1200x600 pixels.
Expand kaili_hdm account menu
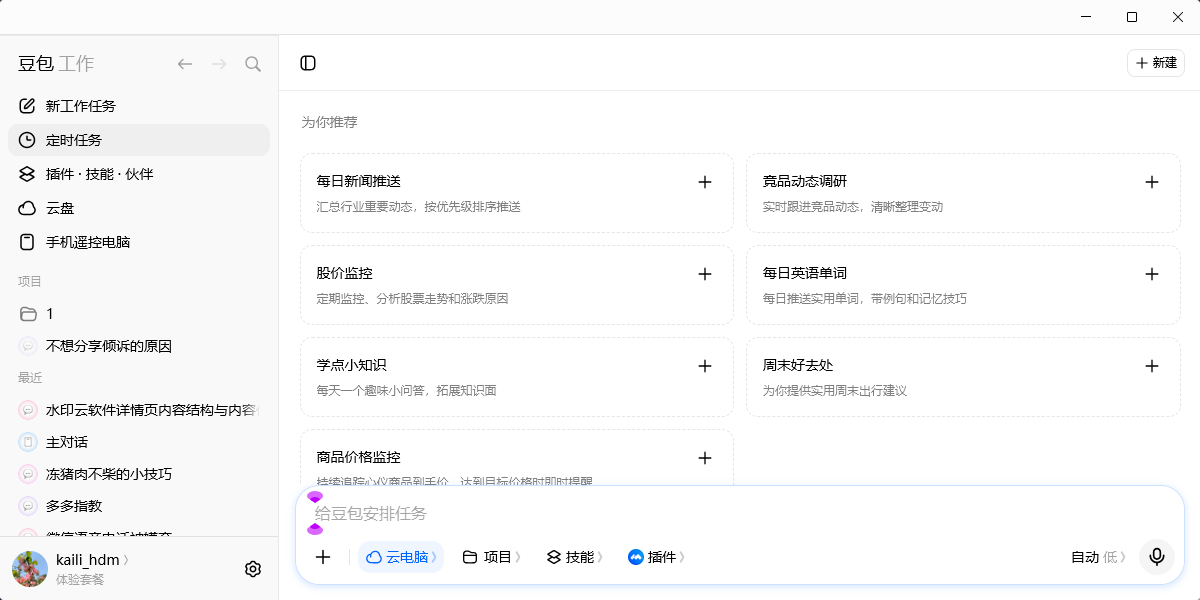[x=93, y=560]
